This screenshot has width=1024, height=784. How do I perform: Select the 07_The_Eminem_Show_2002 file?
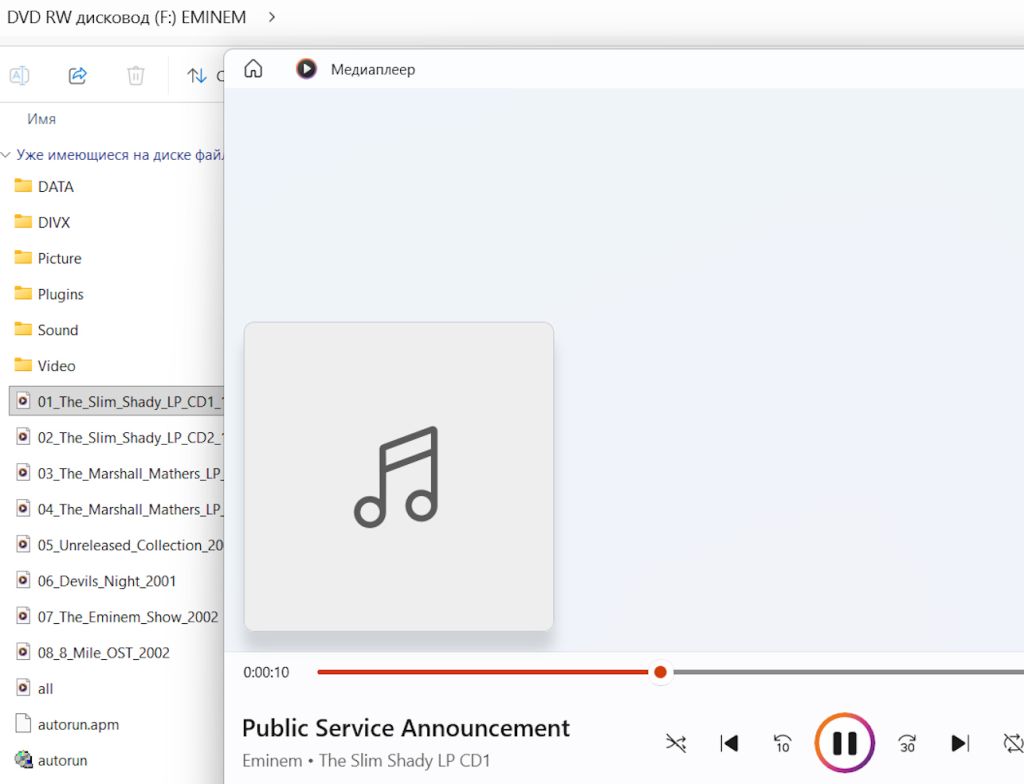click(x=117, y=617)
